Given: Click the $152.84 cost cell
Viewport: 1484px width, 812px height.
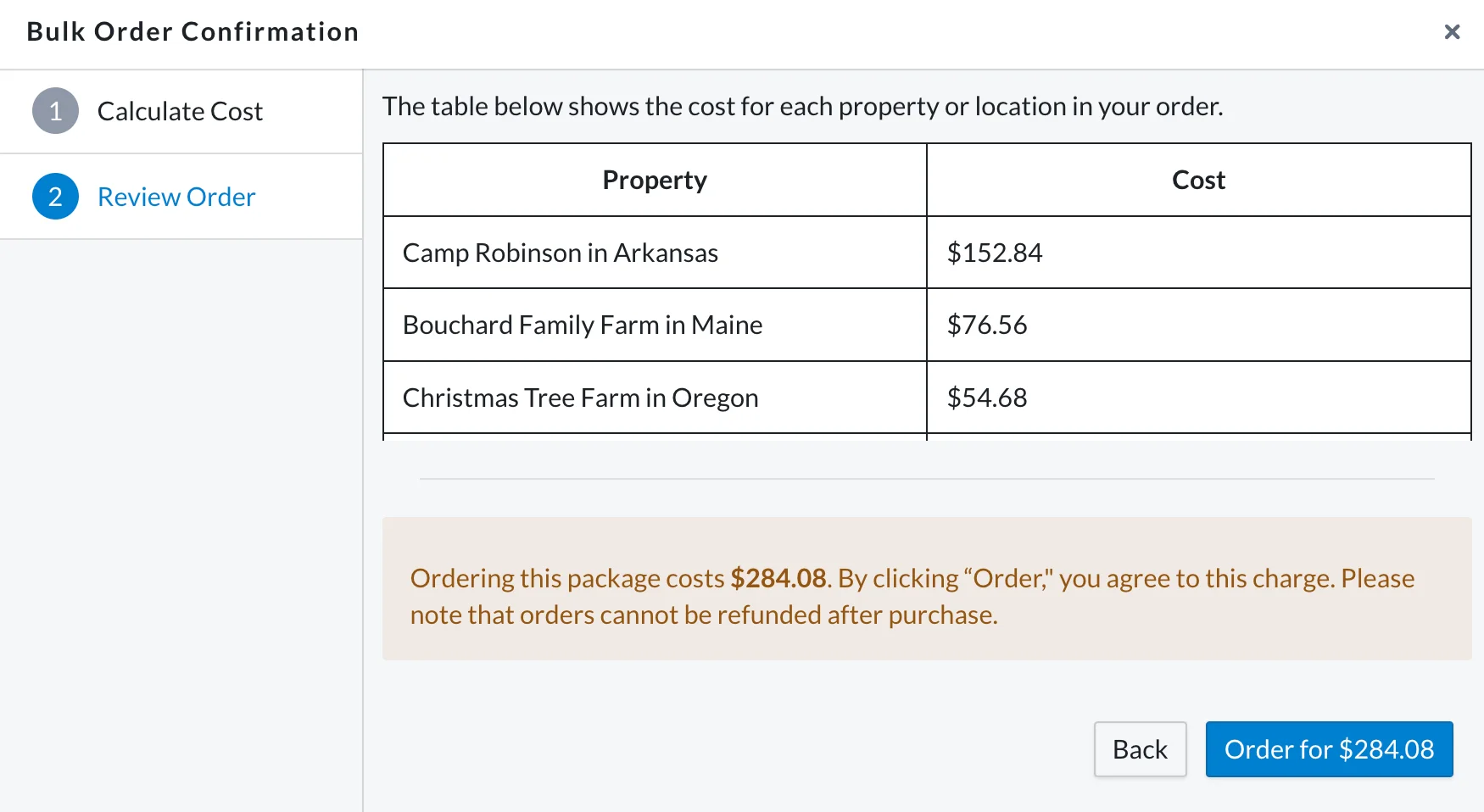Looking at the screenshot, I should [x=1198, y=253].
